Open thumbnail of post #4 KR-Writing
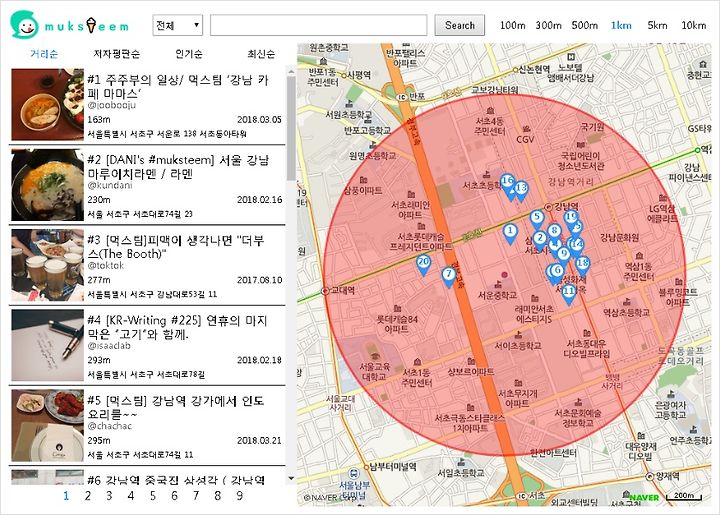The image size is (720, 515). point(48,345)
